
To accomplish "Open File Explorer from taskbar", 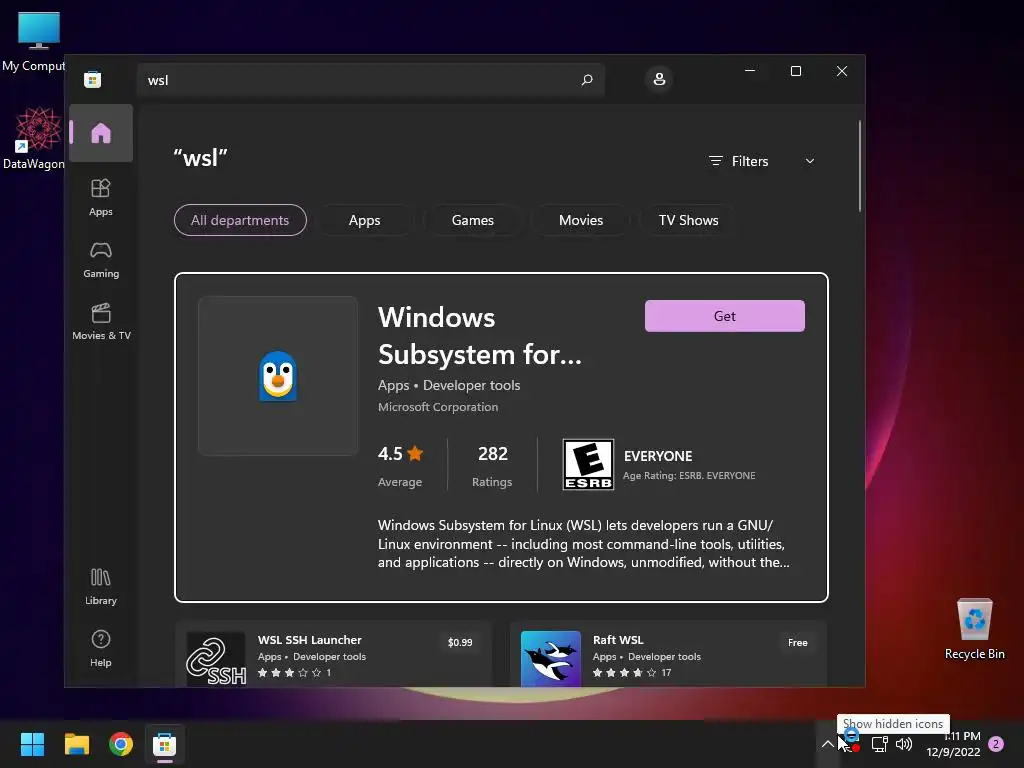I will tap(76, 744).
